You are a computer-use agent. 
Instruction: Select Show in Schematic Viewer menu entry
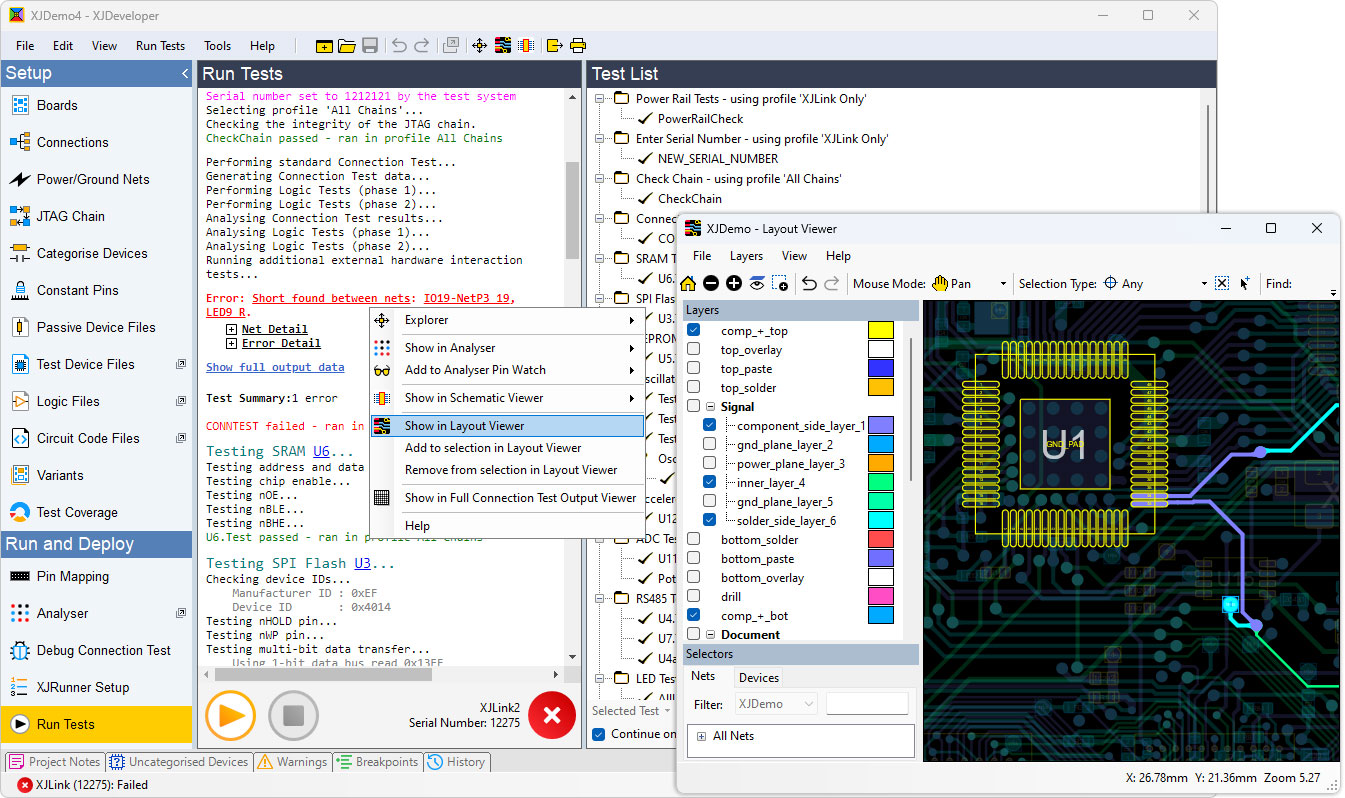[507, 398]
